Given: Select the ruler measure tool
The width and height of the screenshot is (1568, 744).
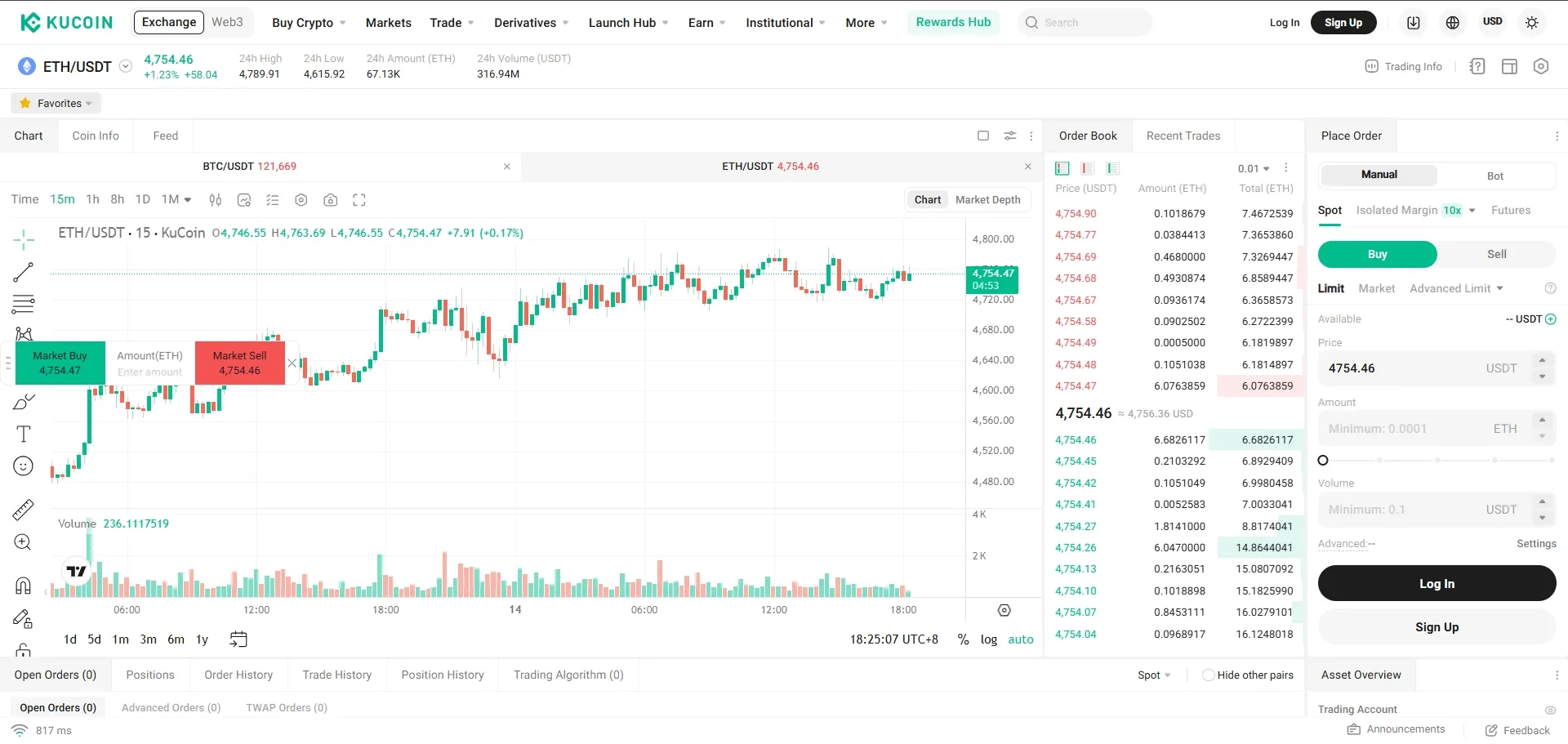Looking at the screenshot, I should [x=24, y=510].
